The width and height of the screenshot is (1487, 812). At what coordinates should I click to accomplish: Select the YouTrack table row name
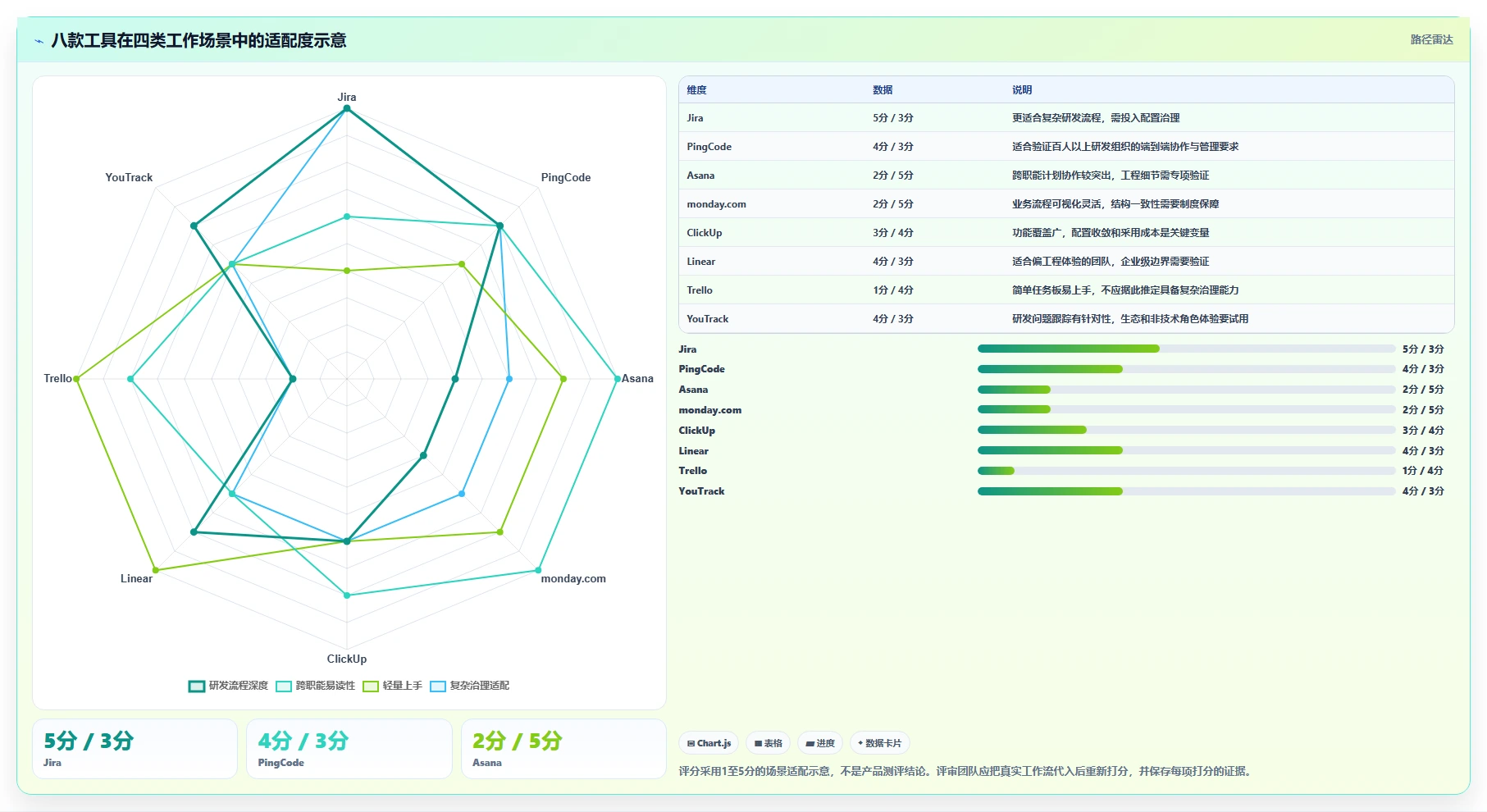tap(707, 319)
